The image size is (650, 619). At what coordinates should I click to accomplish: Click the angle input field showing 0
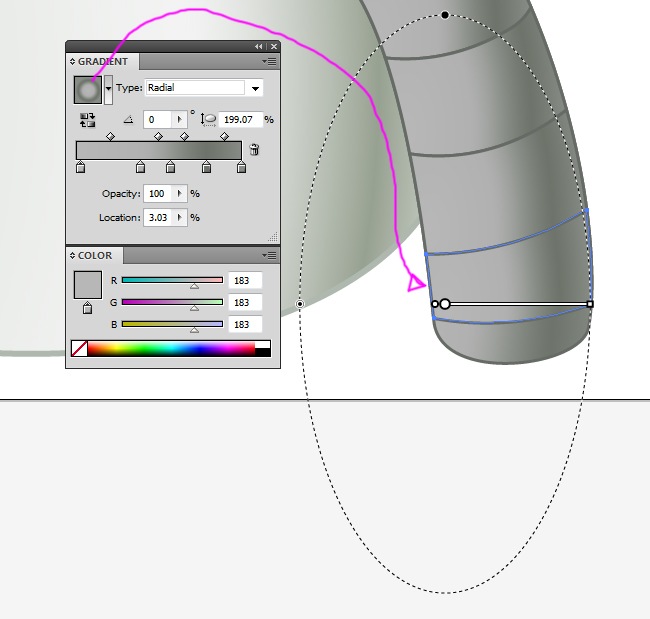tap(157, 120)
